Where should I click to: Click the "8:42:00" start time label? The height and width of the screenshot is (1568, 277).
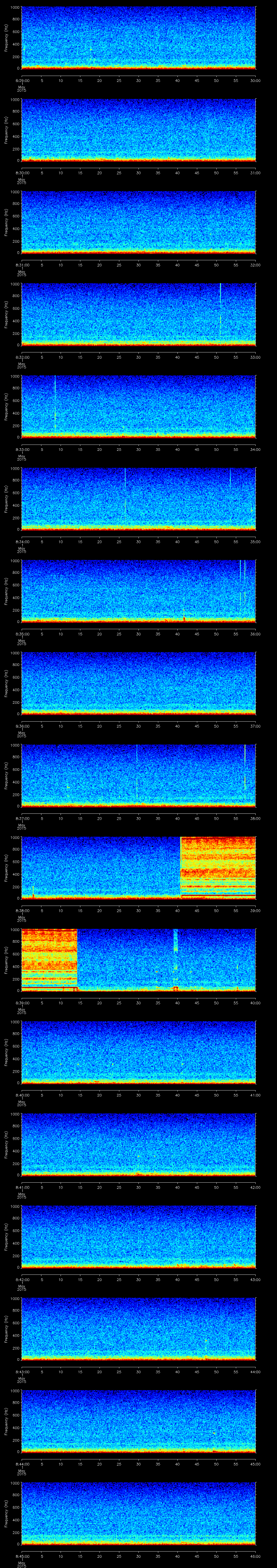[22, 1279]
